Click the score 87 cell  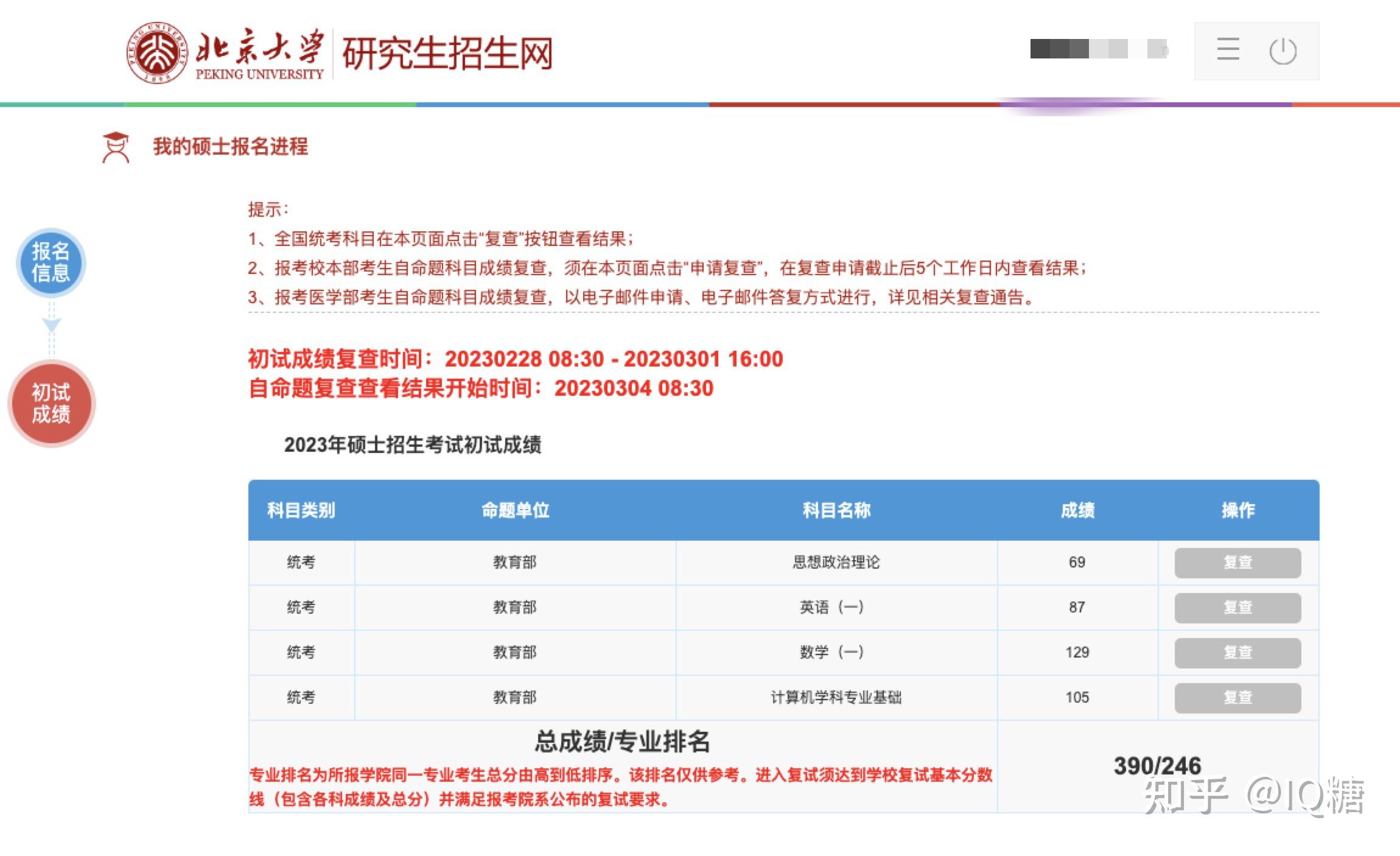[x=1077, y=607]
